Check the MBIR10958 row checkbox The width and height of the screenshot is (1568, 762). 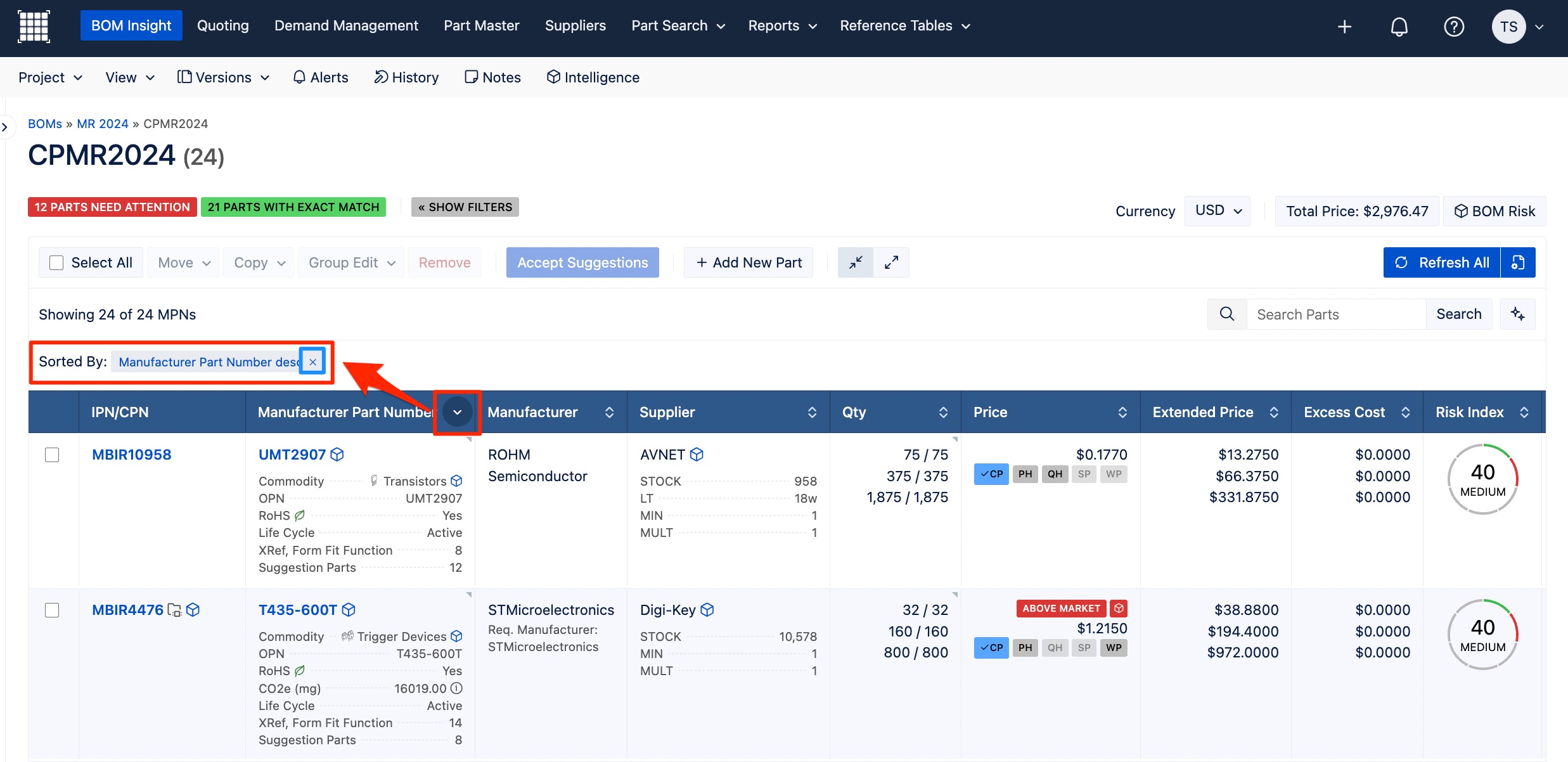coord(52,455)
